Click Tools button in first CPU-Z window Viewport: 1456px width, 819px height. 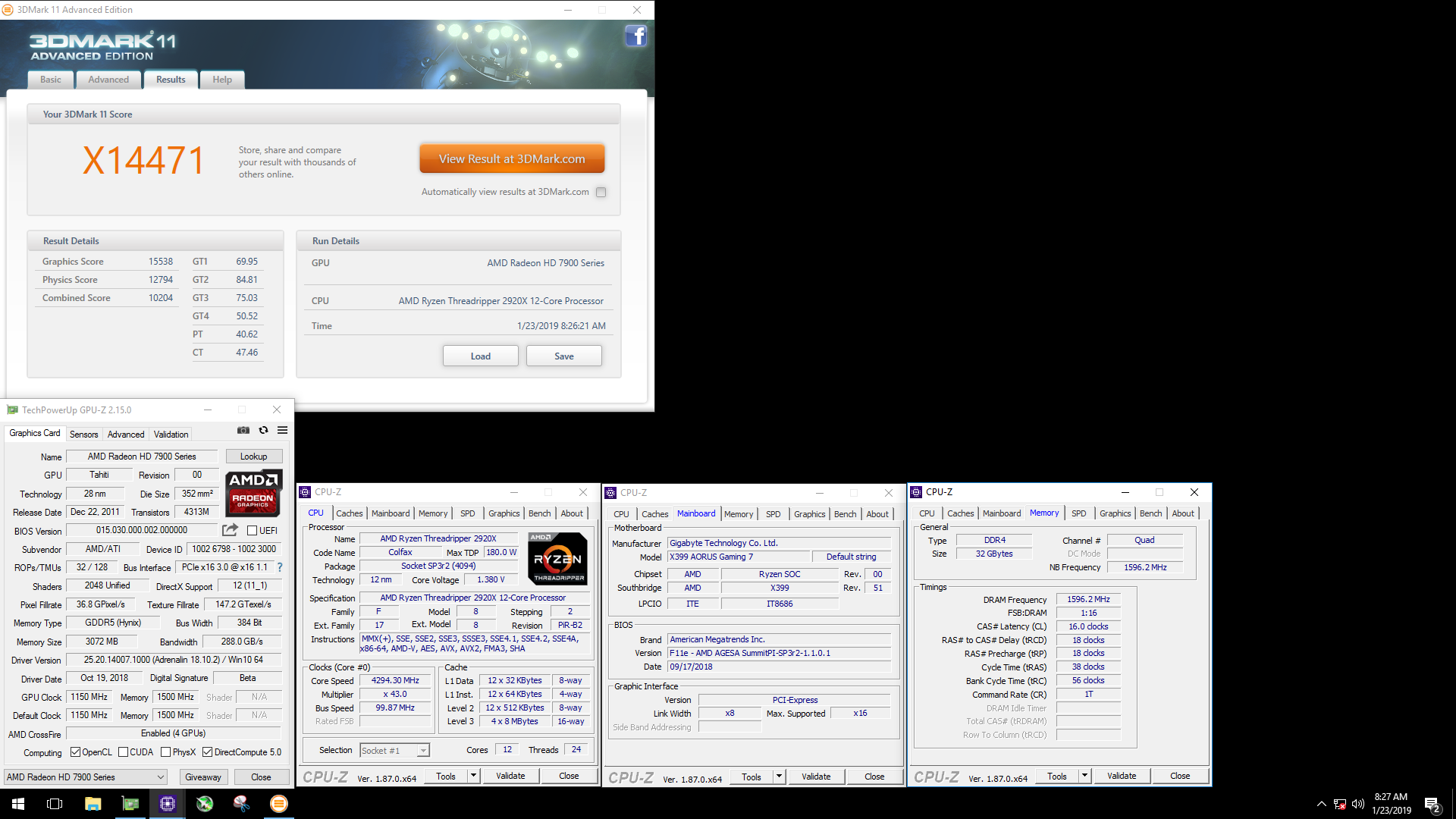point(446,776)
